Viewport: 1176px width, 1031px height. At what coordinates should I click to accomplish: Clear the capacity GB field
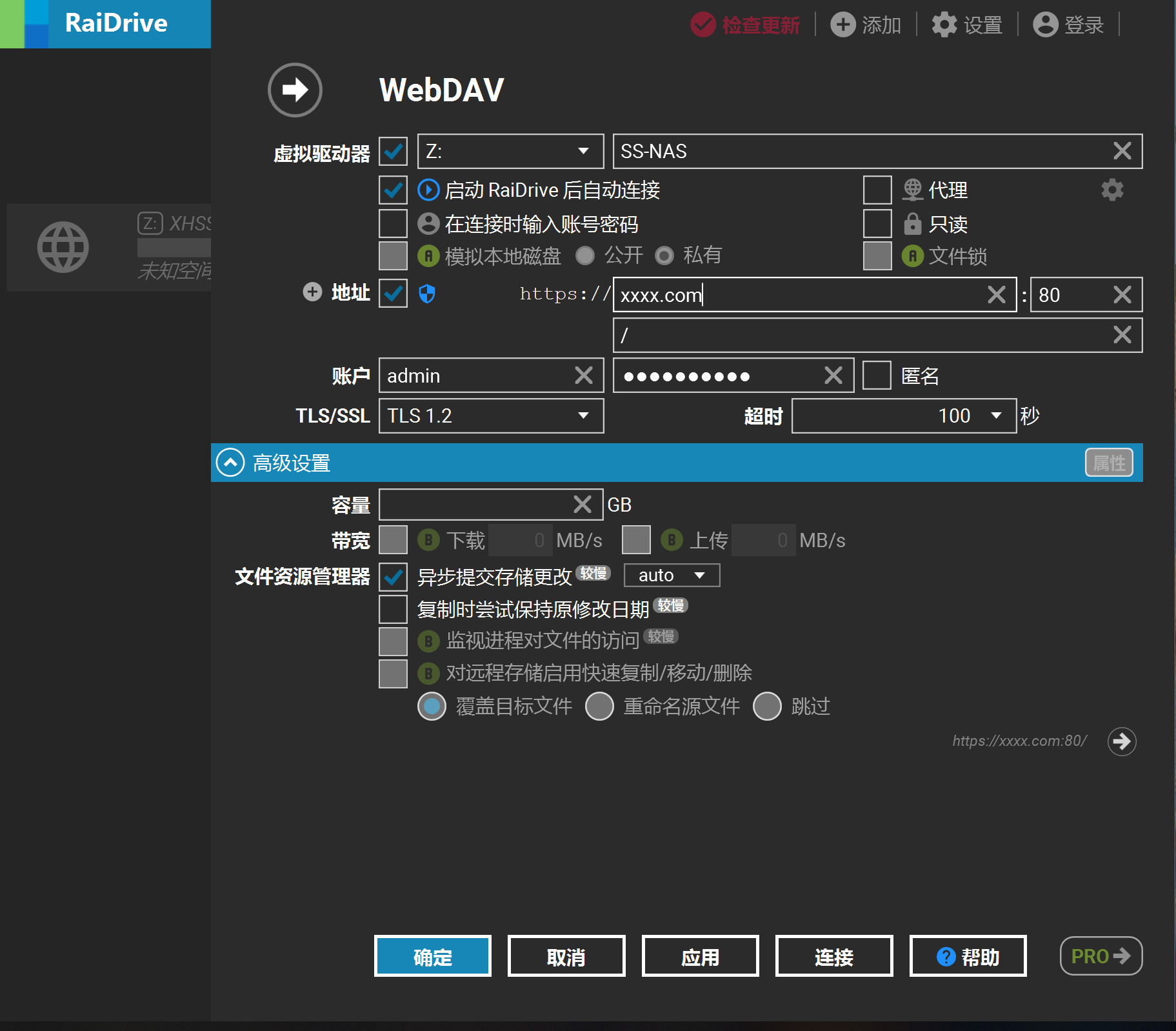tap(583, 505)
